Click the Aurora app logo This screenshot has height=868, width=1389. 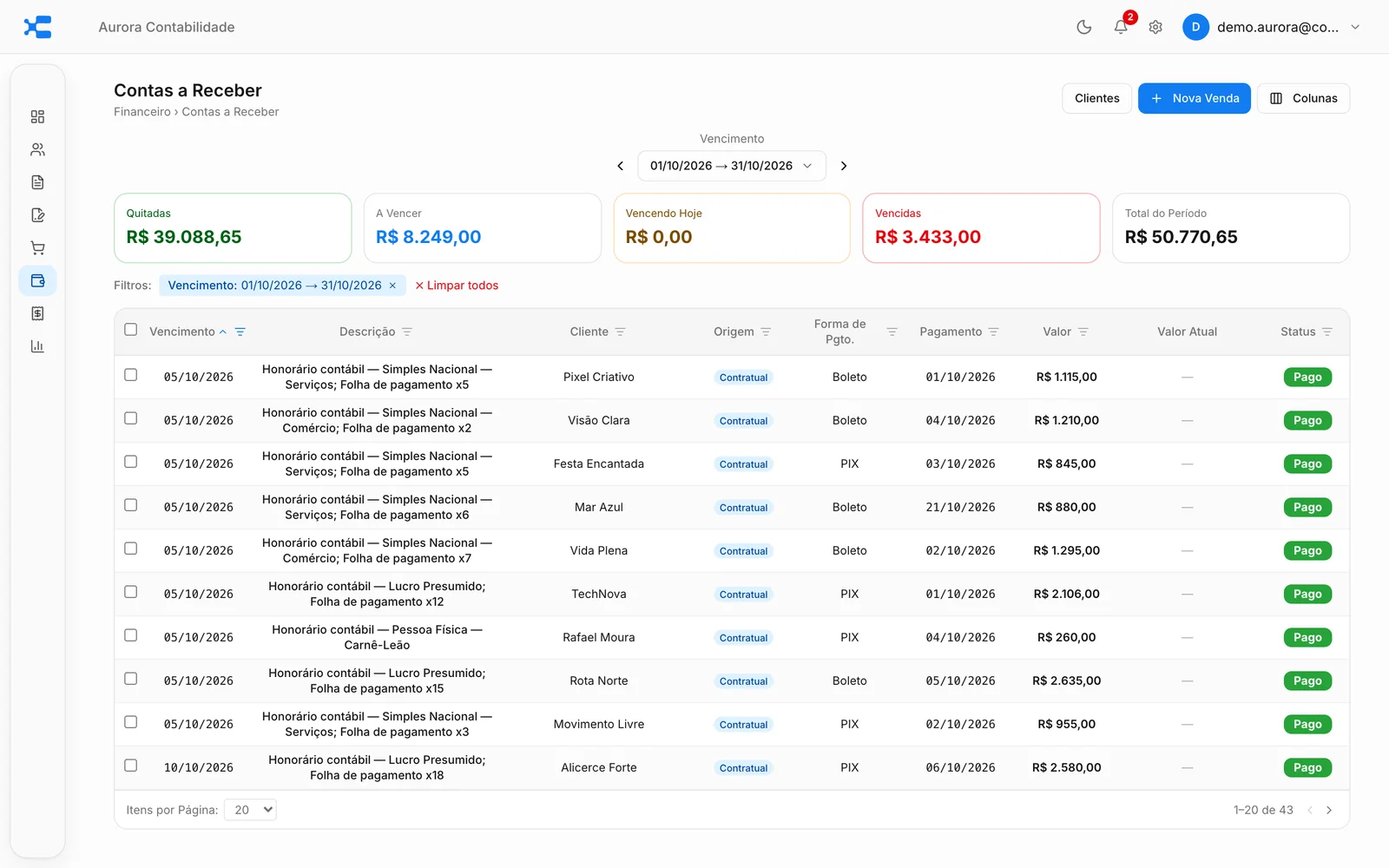[37, 27]
